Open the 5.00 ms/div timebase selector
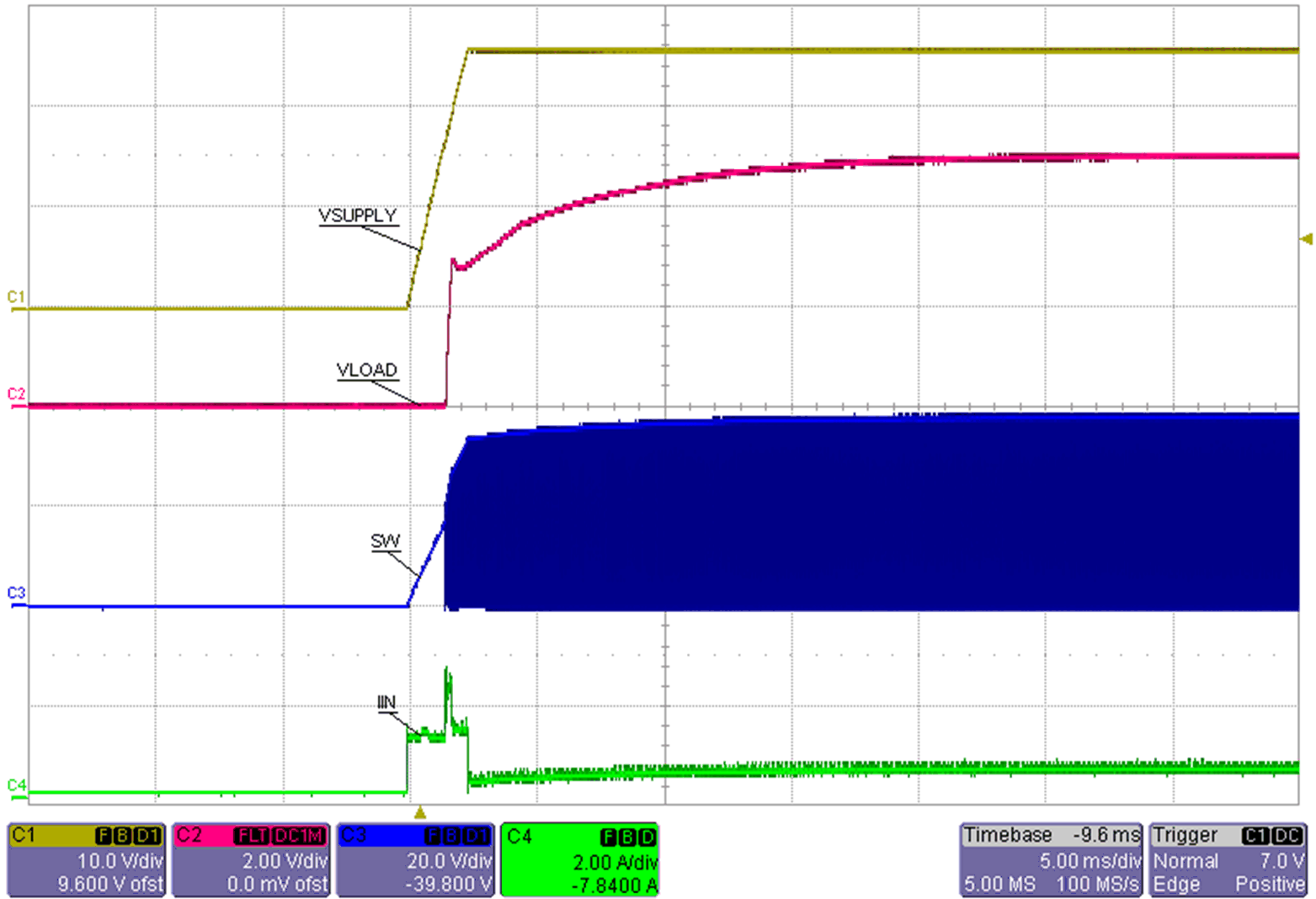This screenshot has height=899, width=1316. click(x=1087, y=861)
